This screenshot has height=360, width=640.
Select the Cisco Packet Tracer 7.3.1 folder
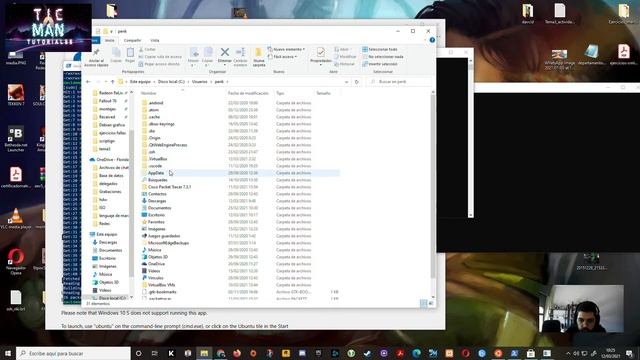pos(169,187)
